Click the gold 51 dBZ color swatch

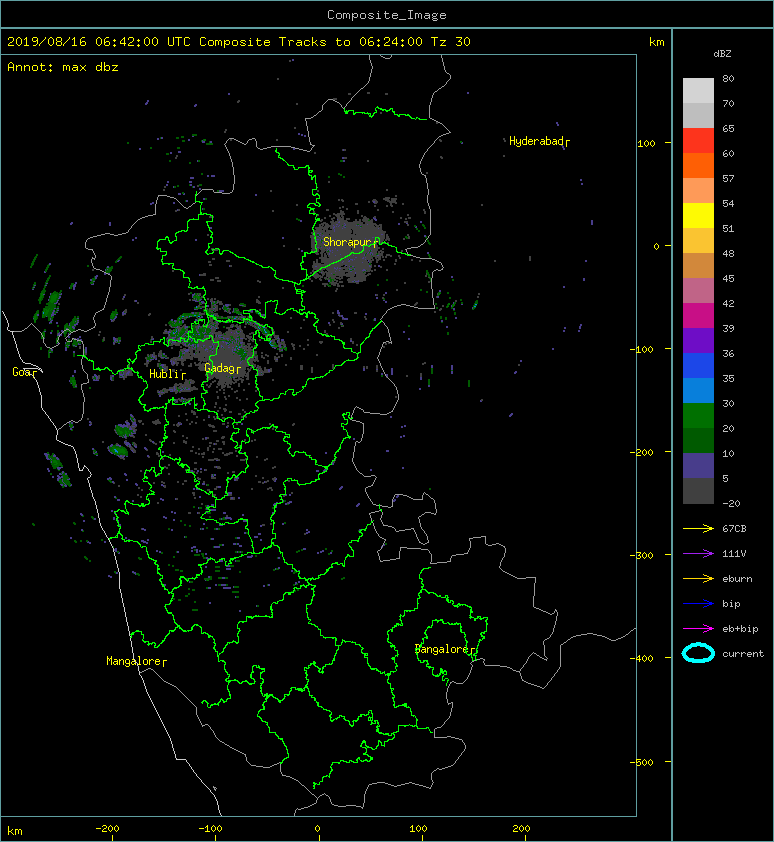[x=698, y=240]
